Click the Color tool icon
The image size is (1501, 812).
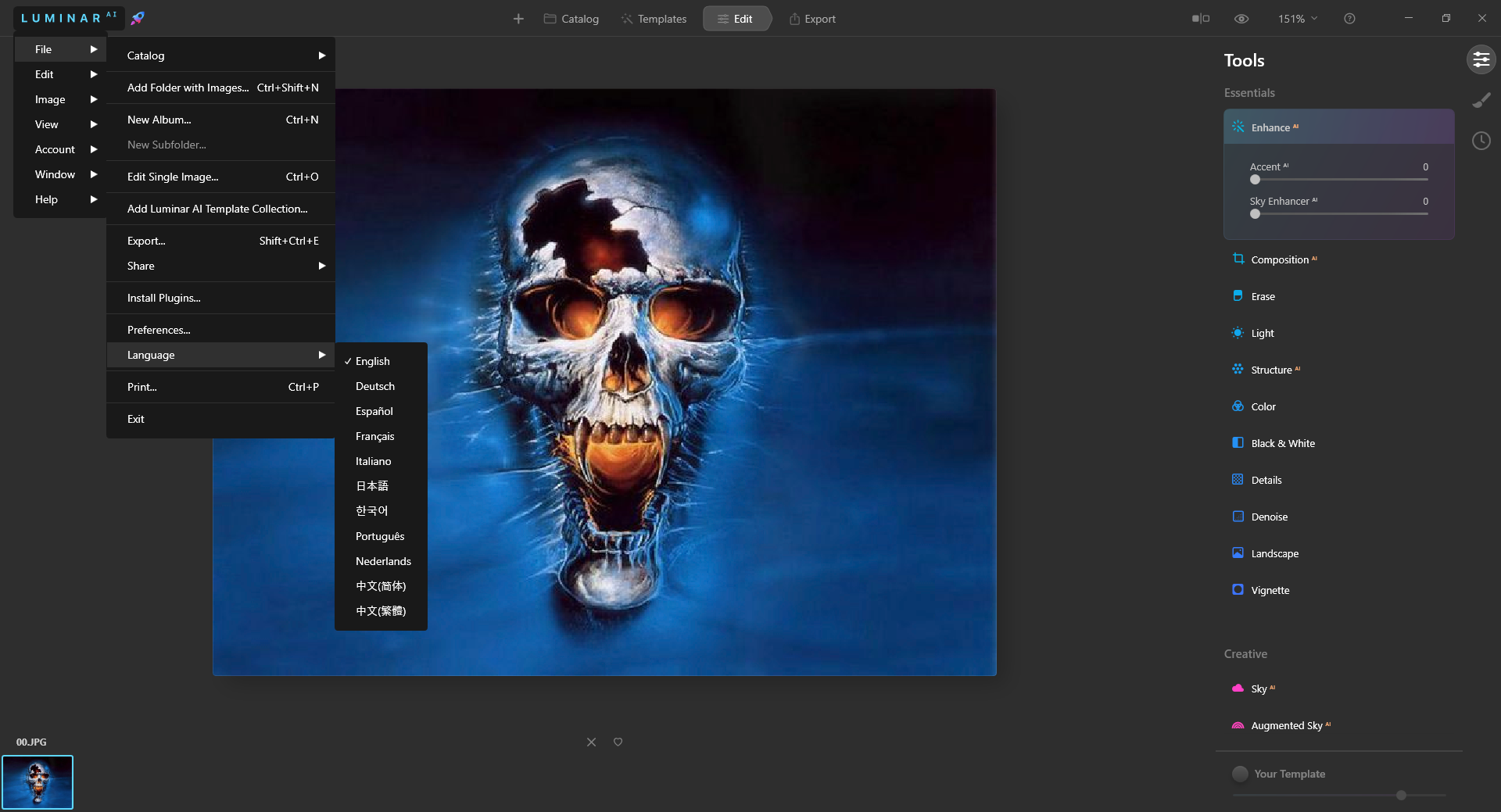pos(1238,406)
